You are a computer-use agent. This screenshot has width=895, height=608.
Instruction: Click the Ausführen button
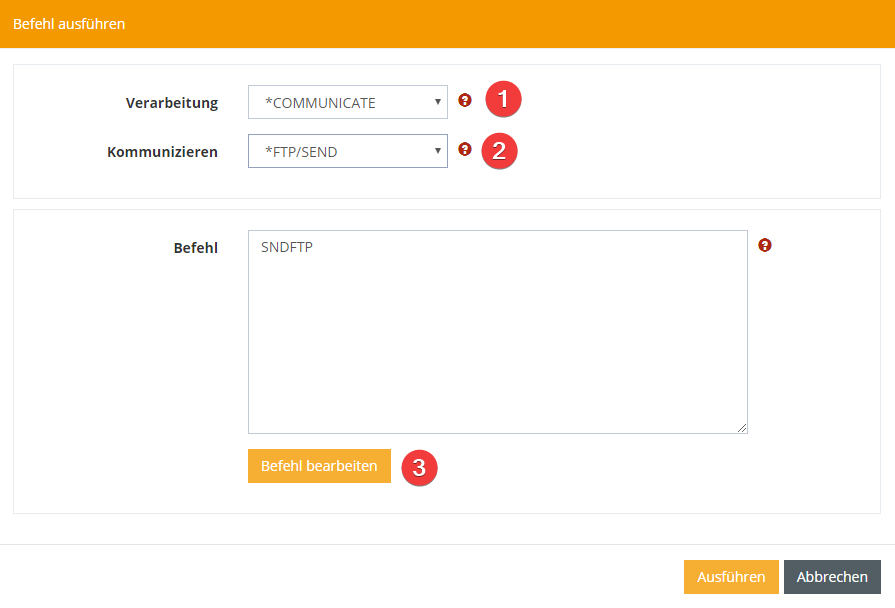[x=730, y=577]
